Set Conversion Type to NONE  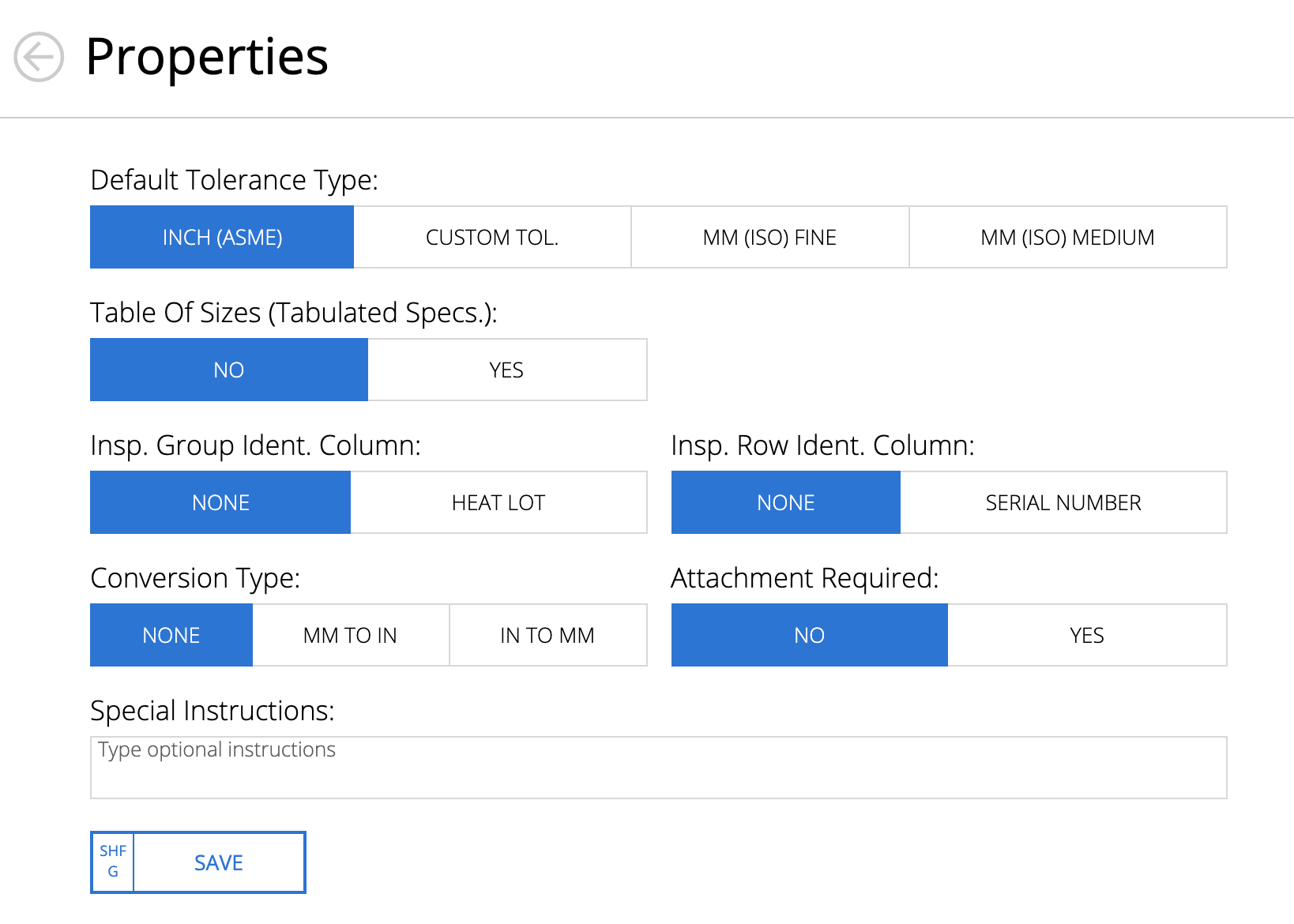coord(171,635)
